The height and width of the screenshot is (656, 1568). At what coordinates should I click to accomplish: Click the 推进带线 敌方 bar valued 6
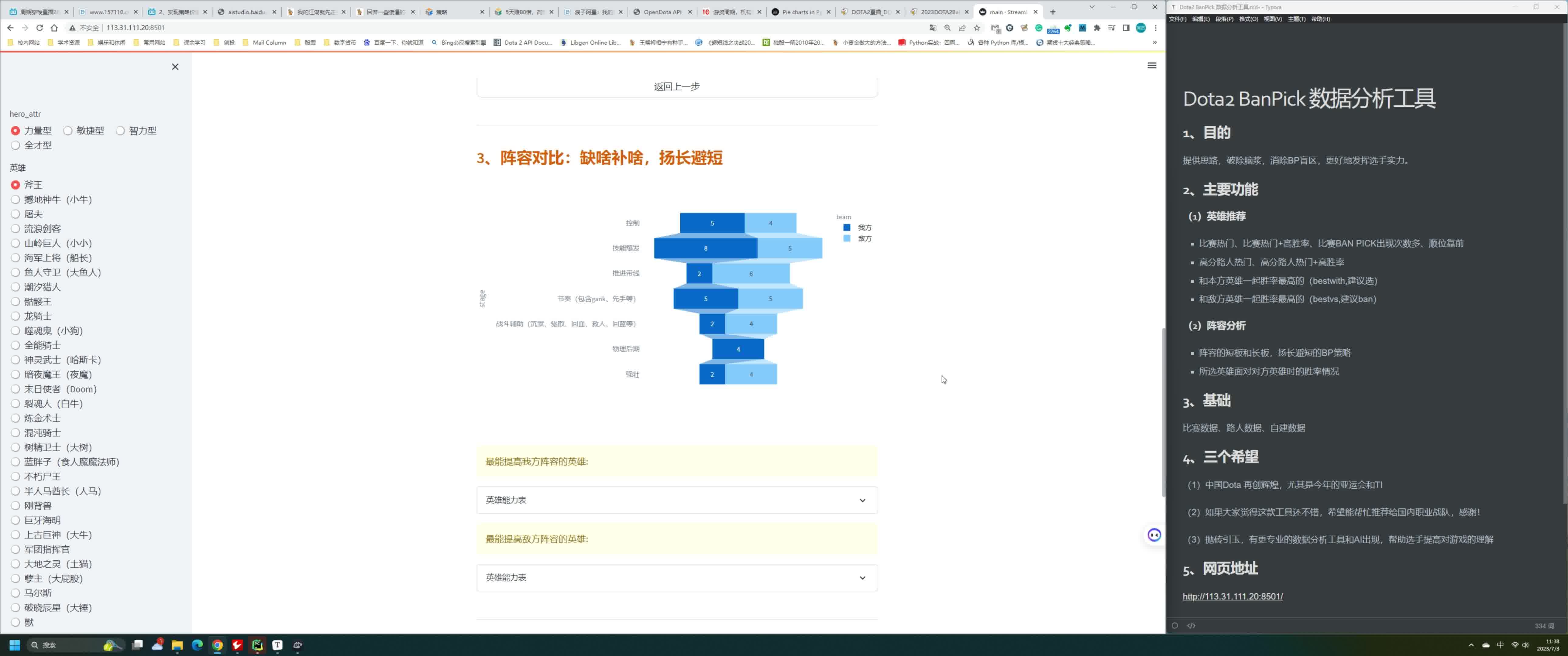tap(751, 274)
